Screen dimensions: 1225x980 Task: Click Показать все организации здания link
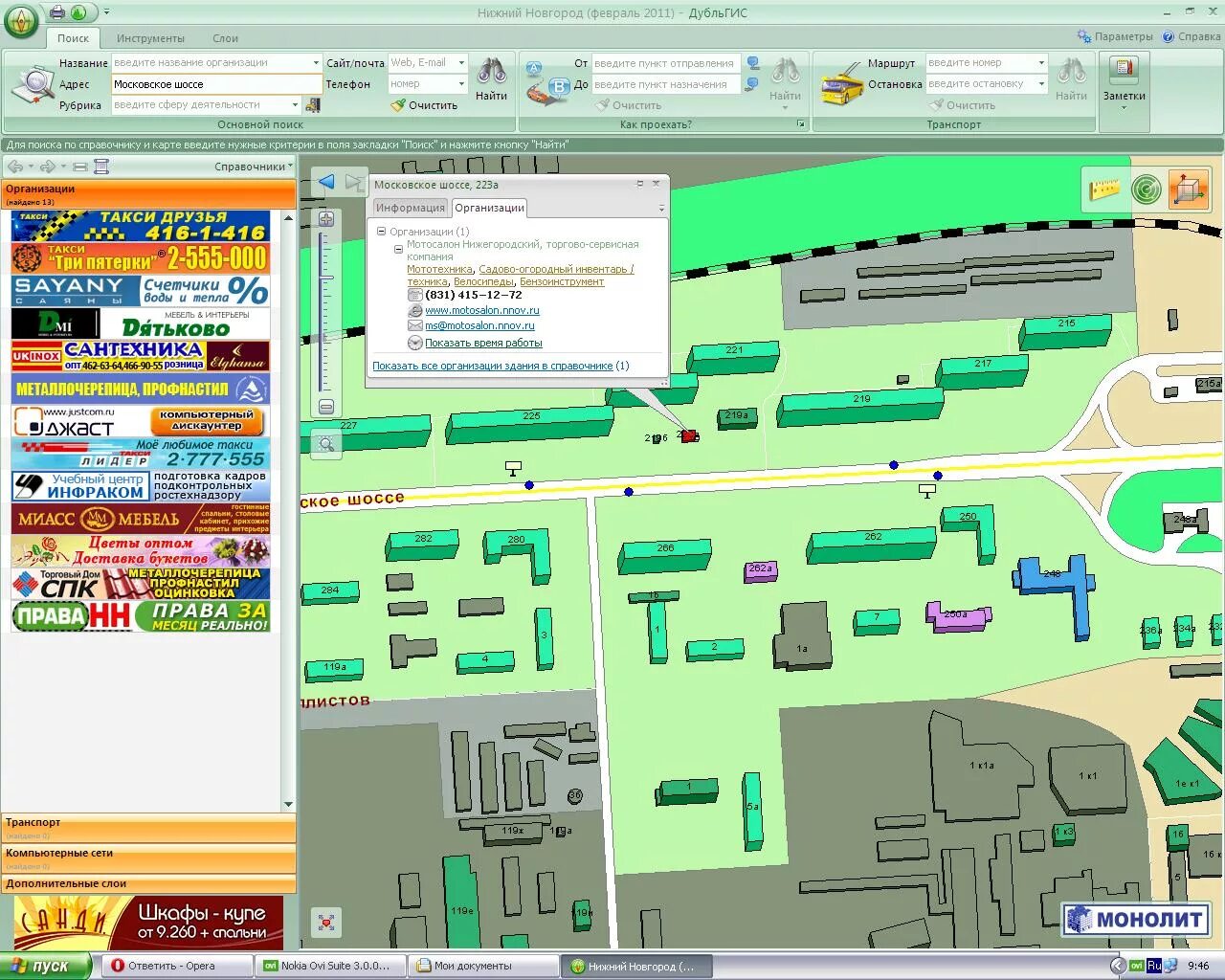point(493,366)
